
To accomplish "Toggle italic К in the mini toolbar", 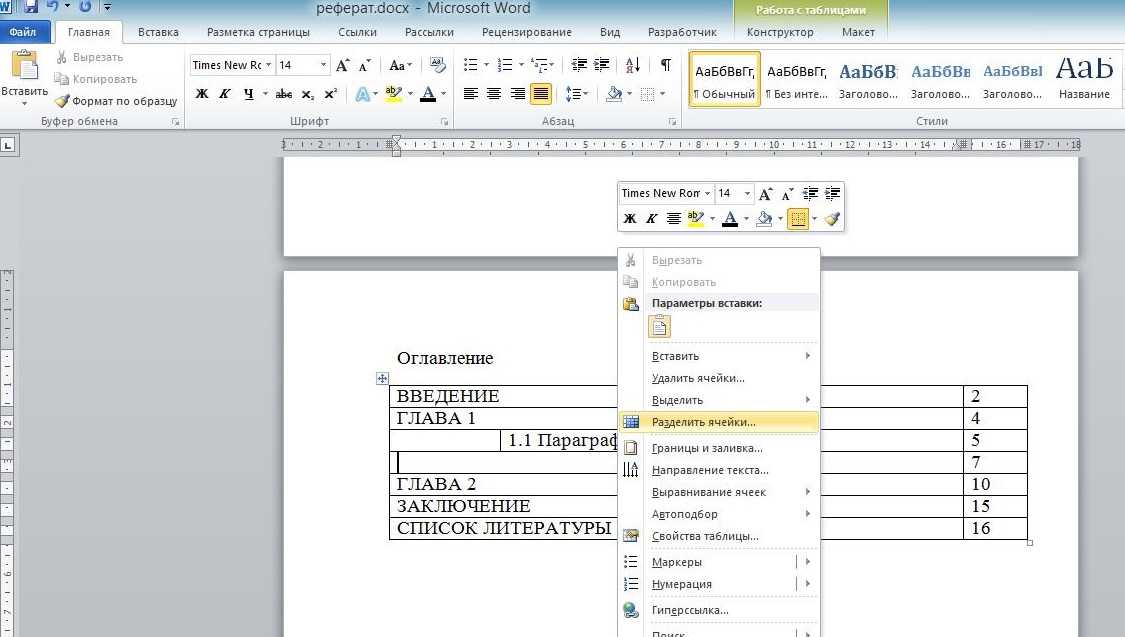I will [651, 219].
